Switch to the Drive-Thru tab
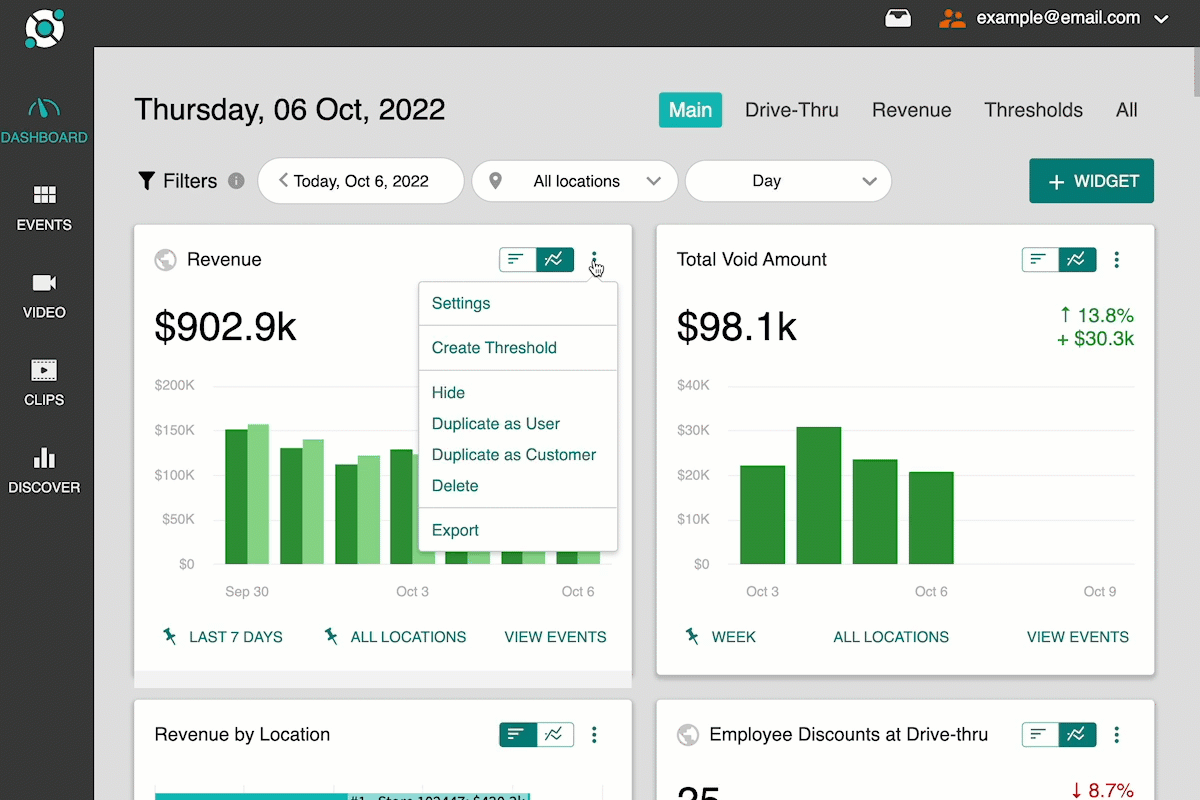This screenshot has height=800, width=1200. coord(791,110)
